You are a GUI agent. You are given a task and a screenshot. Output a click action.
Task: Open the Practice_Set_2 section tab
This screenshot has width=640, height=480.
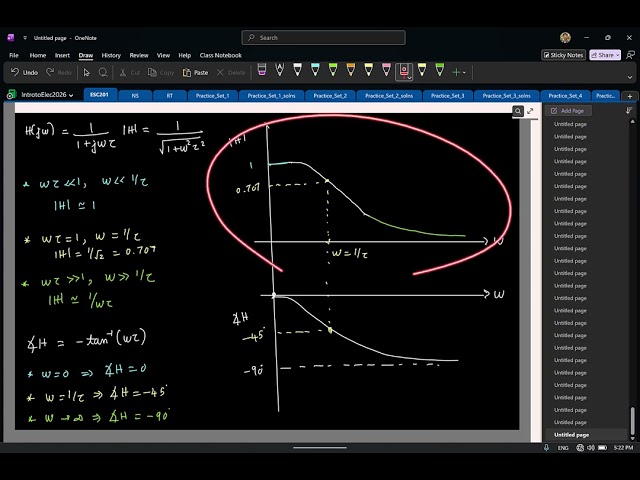coord(330,96)
